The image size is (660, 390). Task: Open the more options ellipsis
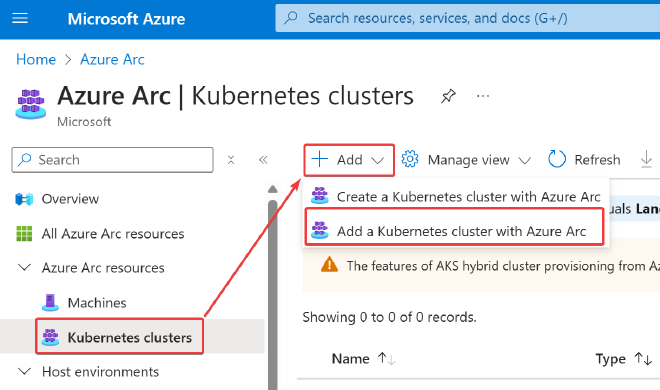(x=483, y=96)
